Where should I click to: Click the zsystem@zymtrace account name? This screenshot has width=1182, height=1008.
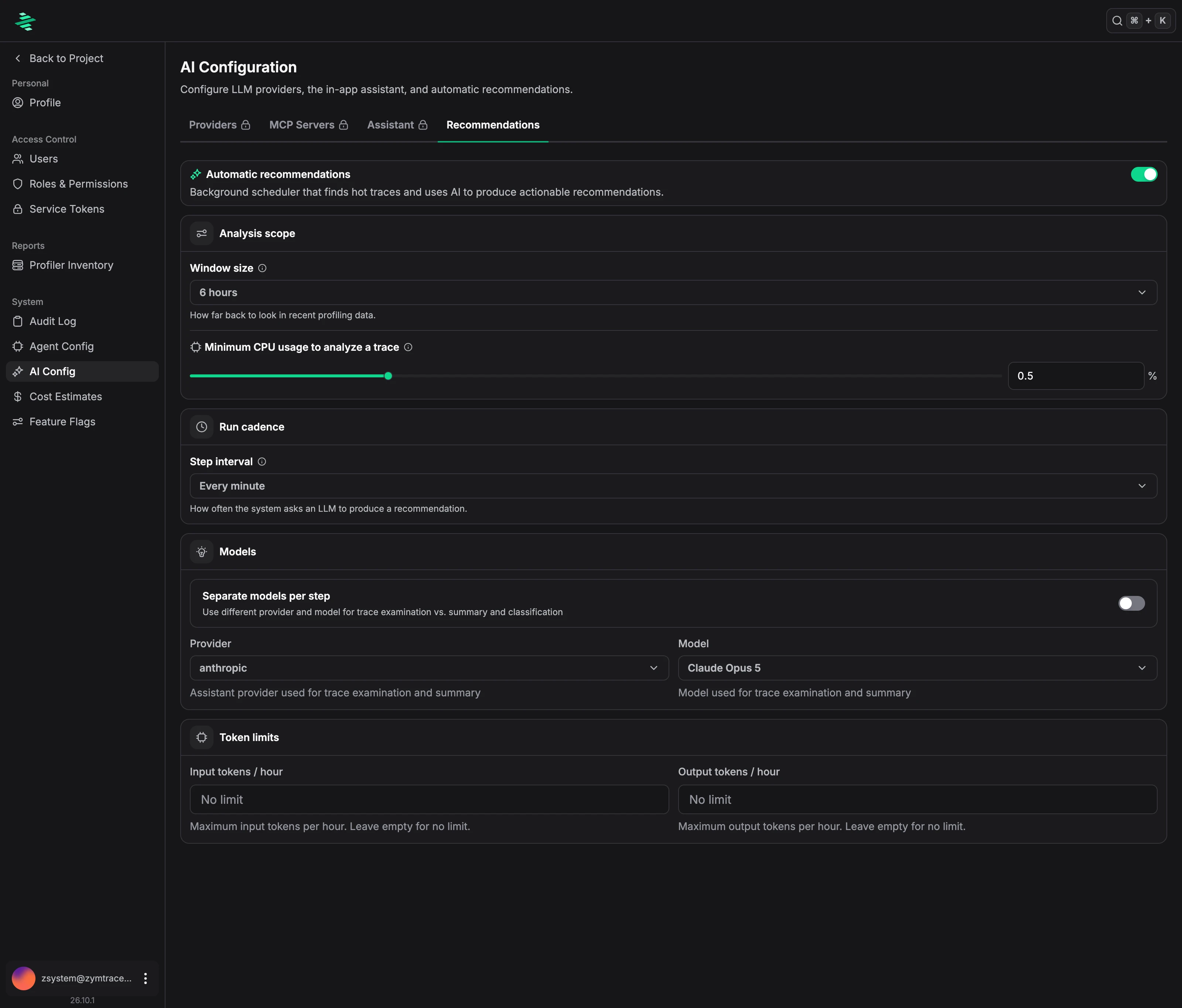86,978
